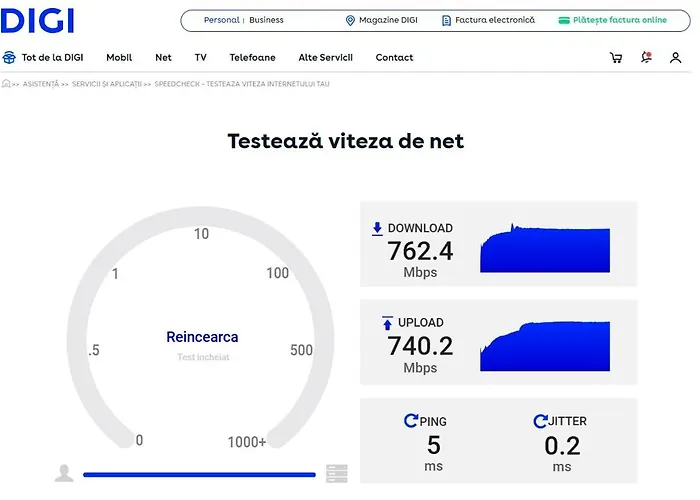The width and height of the screenshot is (700, 500).
Task: Click the jitter refresh icon
Action: tap(540, 421)
